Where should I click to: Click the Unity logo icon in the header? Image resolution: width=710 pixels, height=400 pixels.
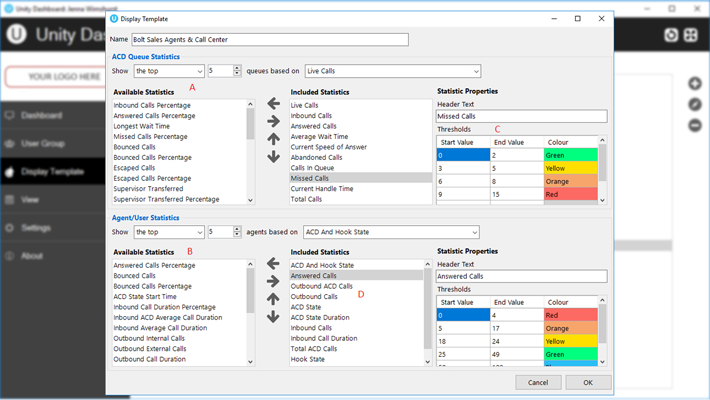(16, 34)
